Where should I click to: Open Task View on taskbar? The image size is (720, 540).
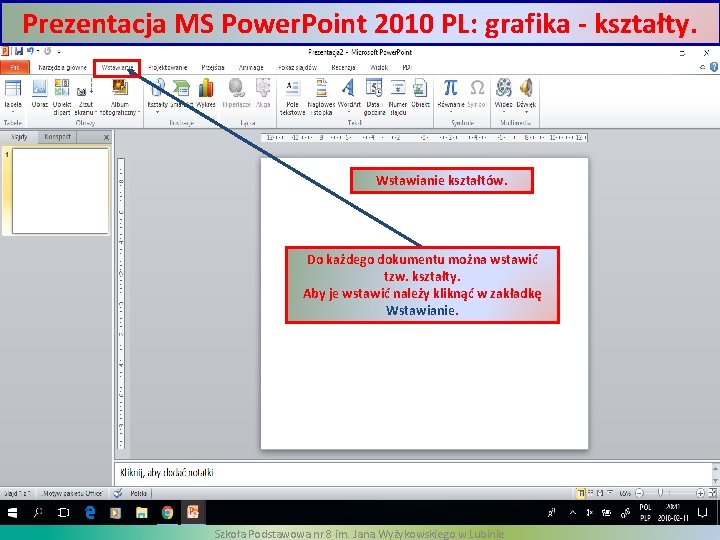coord(63,513)
